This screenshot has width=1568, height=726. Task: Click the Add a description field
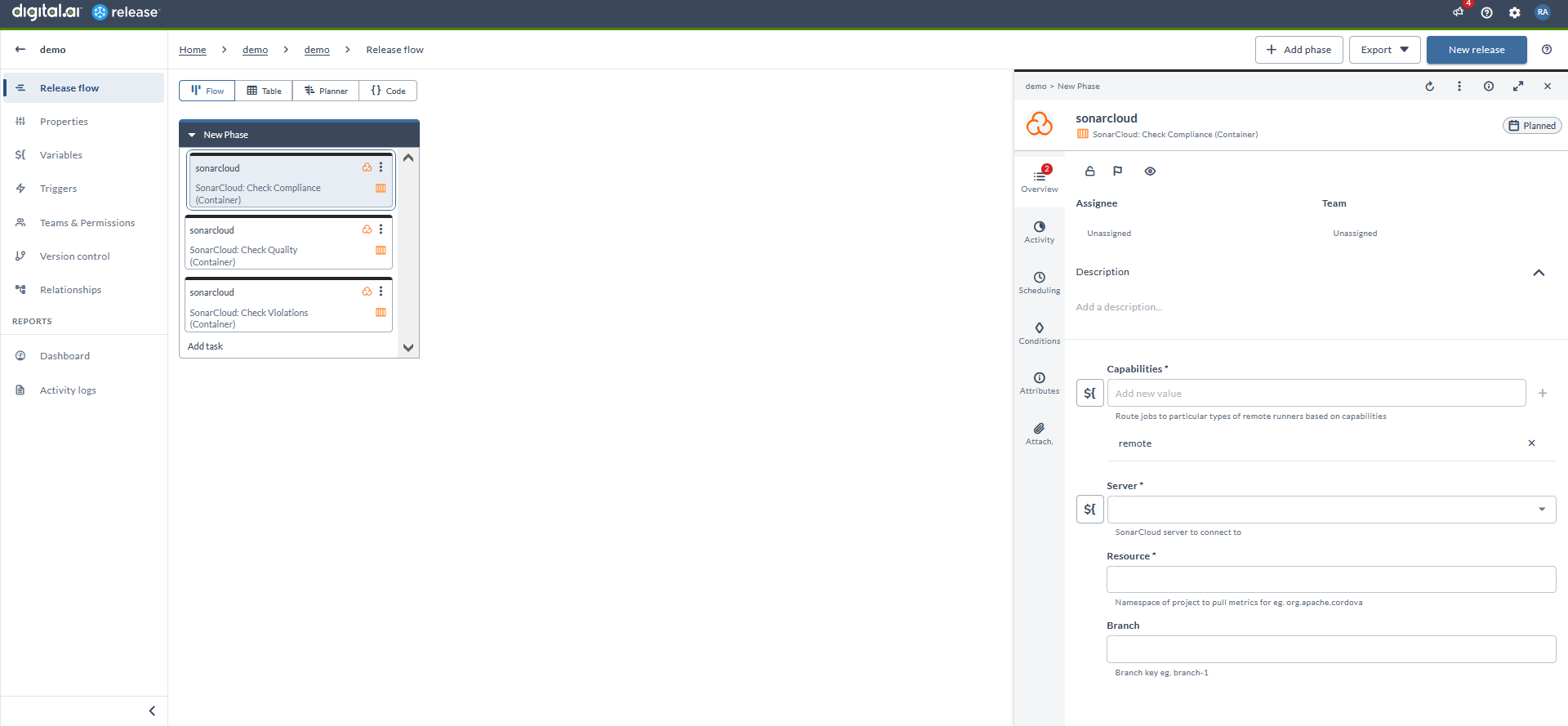tap(1119, 307)
